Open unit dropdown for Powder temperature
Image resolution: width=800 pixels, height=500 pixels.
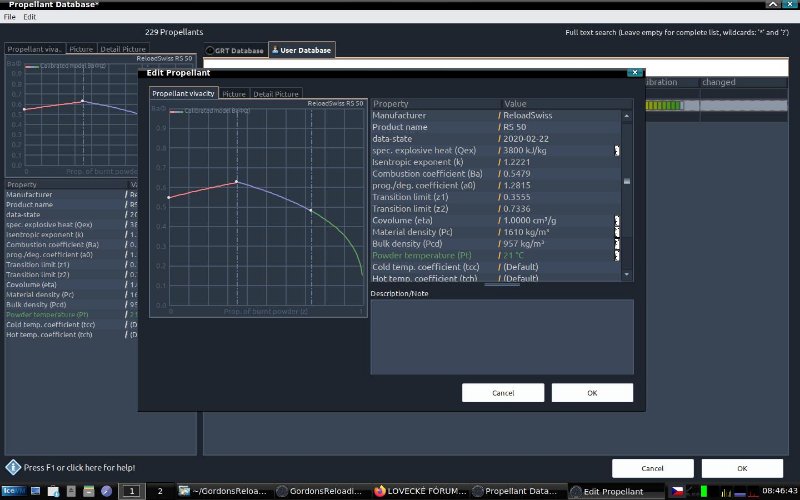pyautogui.click(x=617, y=255)
